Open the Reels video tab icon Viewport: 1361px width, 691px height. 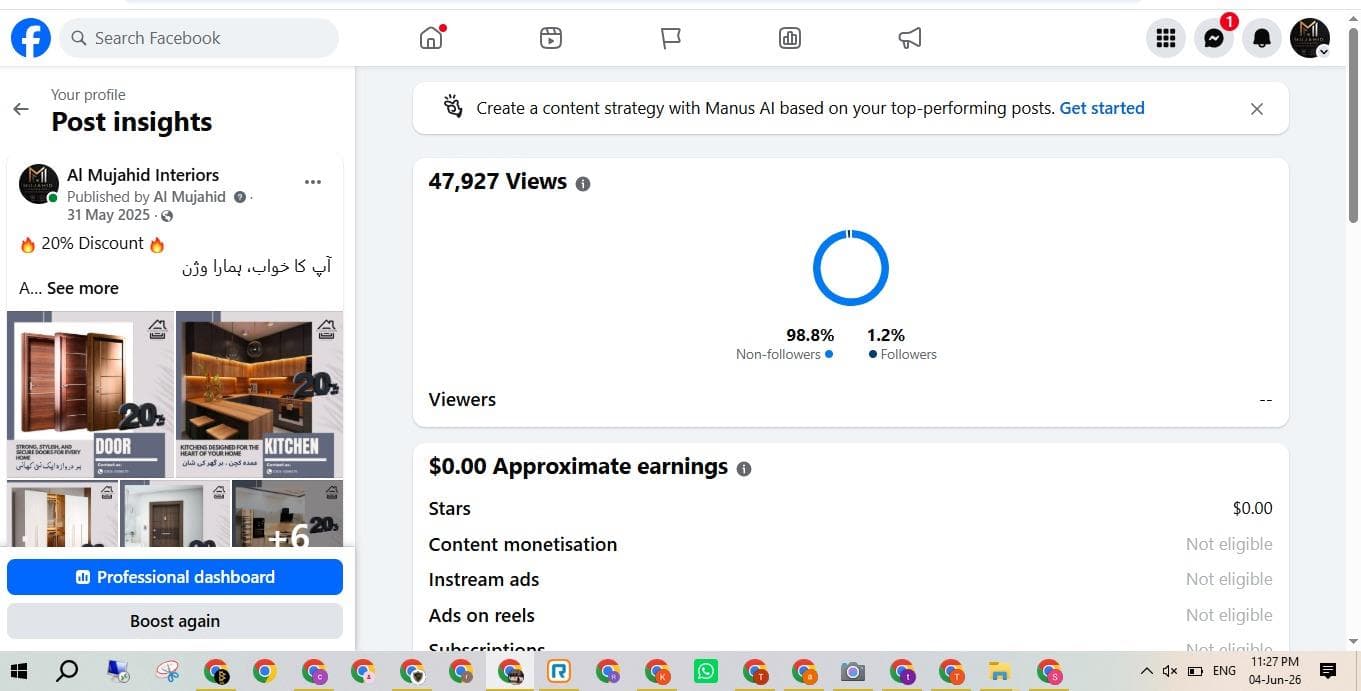[551, 38]
